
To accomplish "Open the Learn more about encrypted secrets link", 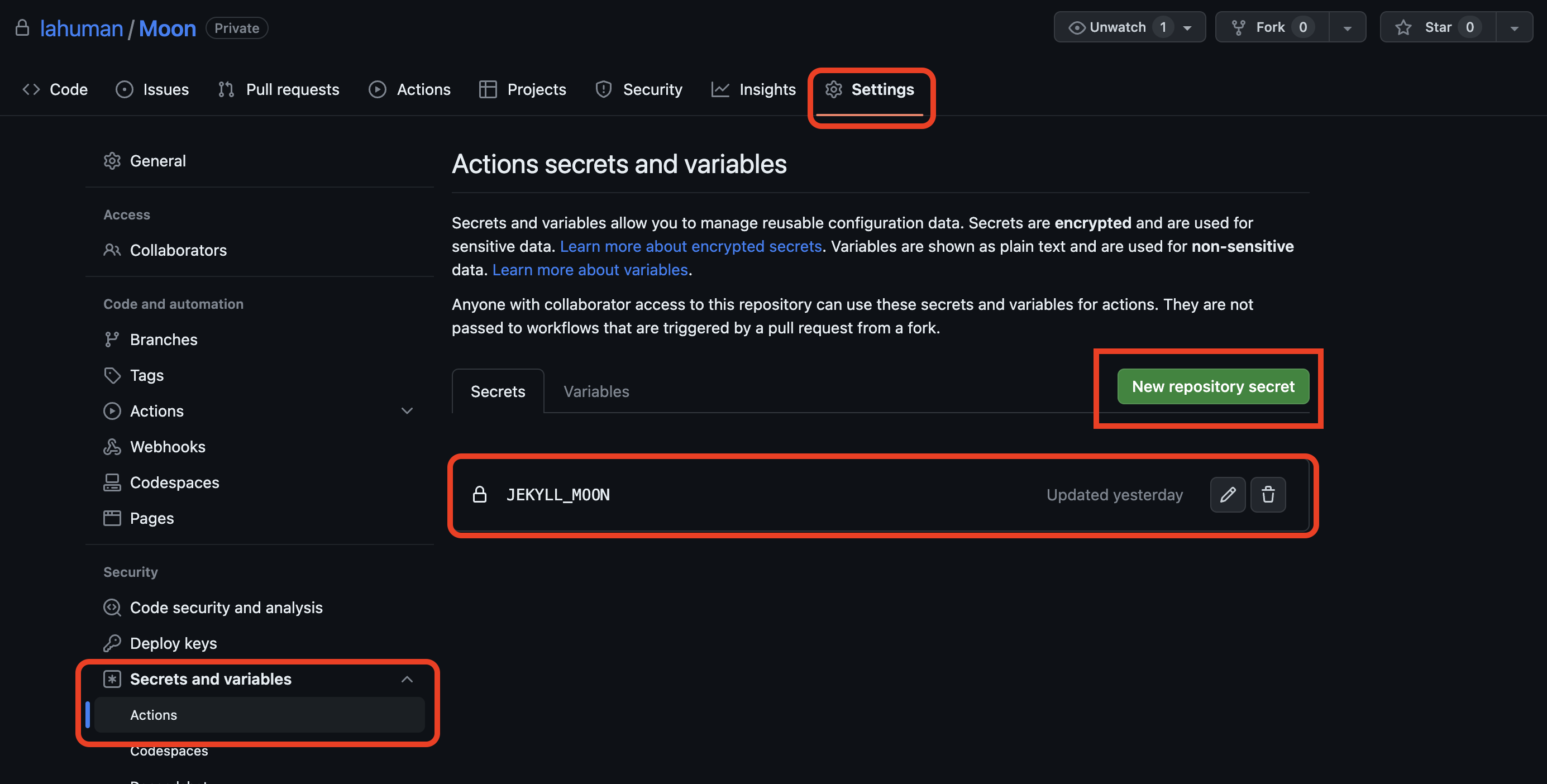I will (x=691, y=246).
